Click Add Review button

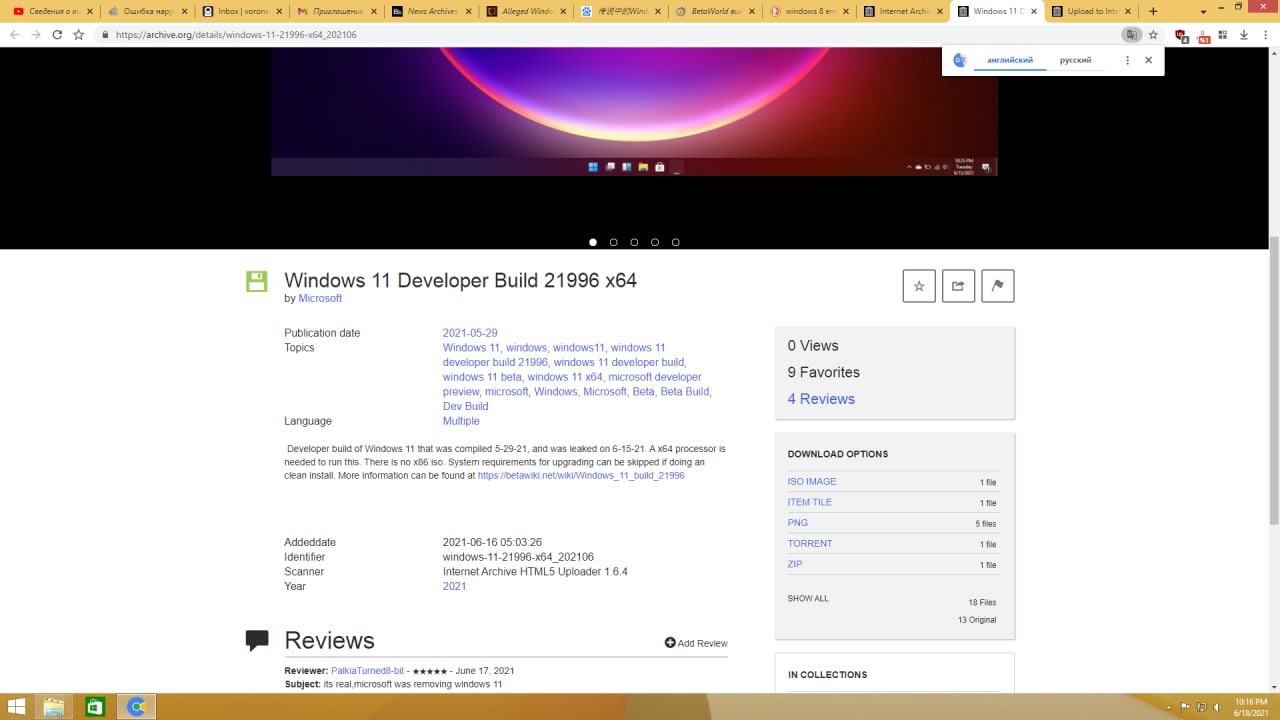[x=696, y=643]
